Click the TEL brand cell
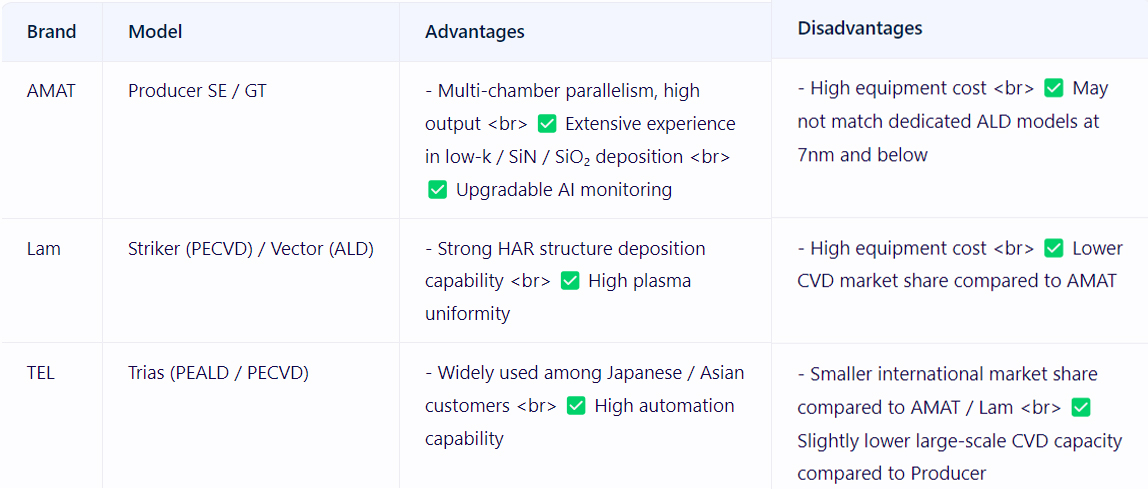This screenshot has height=489, width=1148. tap(41, 373)
